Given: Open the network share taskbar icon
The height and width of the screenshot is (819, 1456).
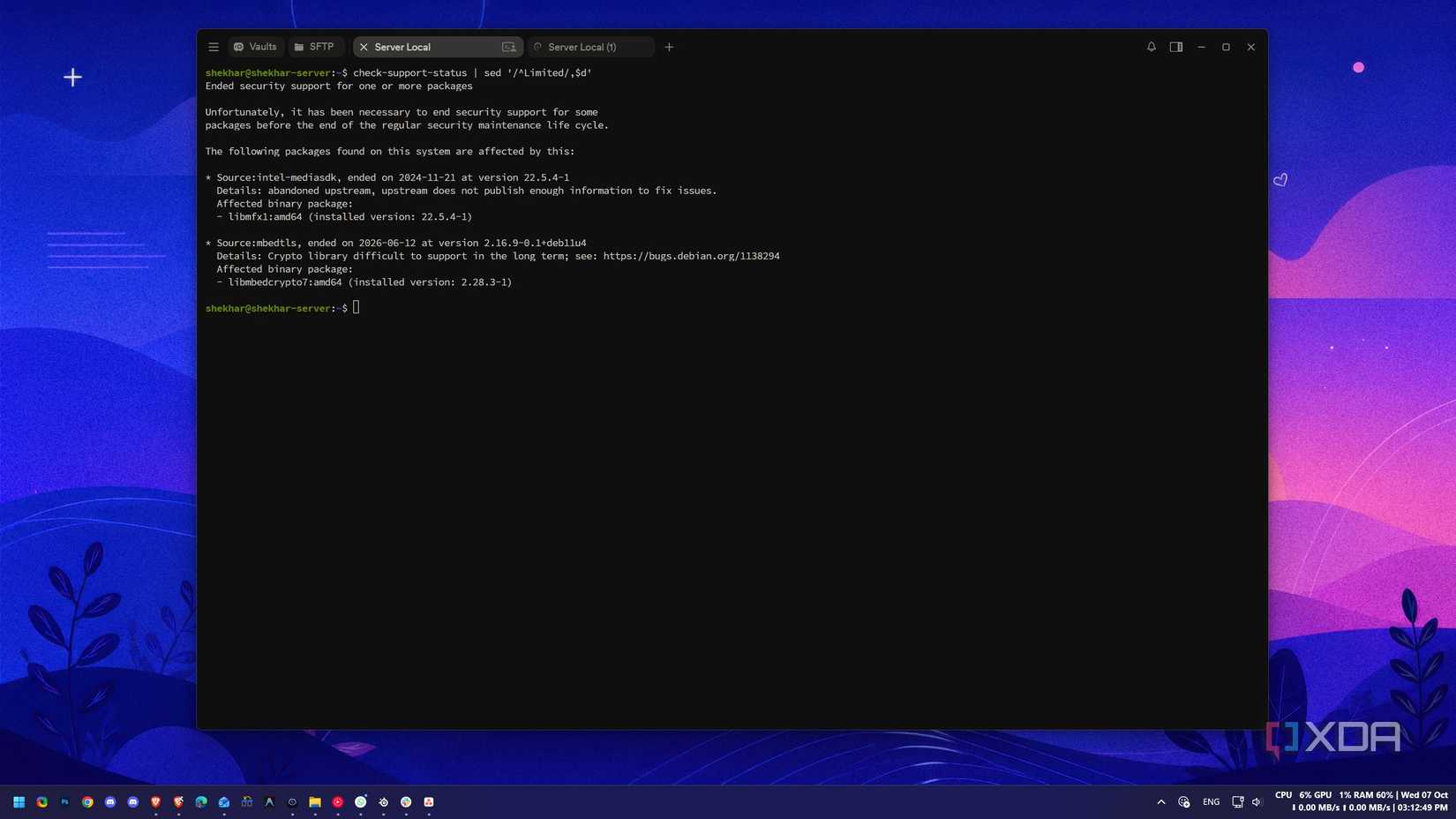Looking at the screenshot, I should click(x=247, y=802).
